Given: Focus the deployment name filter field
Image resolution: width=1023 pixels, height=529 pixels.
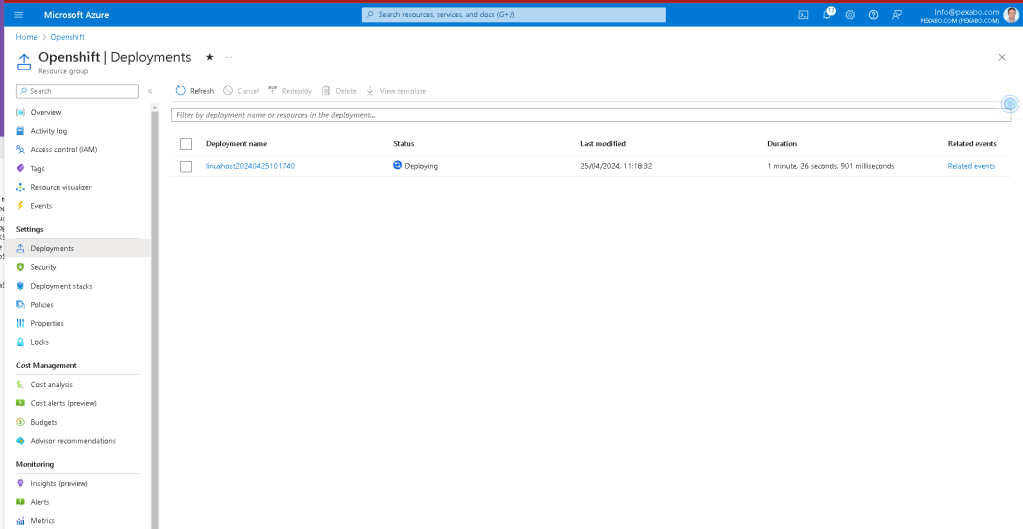Looking at the screenshot, I should (591, 115).
